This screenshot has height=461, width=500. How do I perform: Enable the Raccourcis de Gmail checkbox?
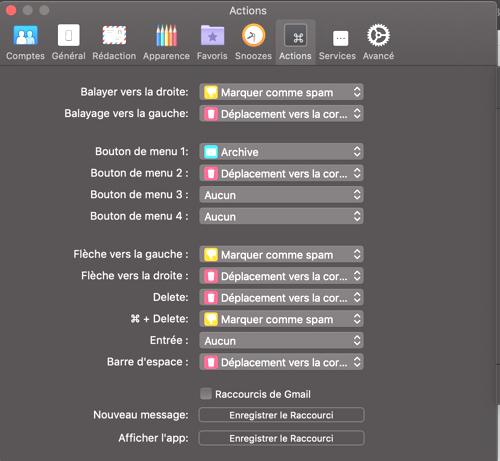coord(206,394)
